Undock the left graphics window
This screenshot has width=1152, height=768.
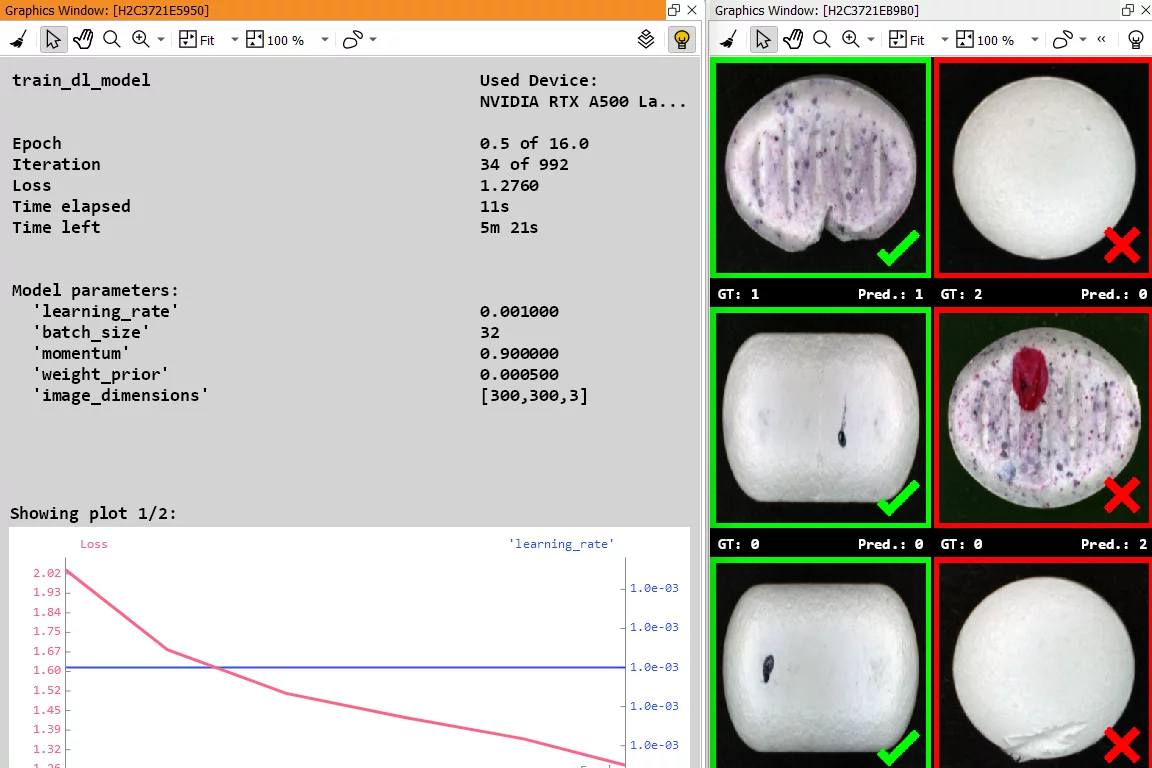tap(674, 10)
